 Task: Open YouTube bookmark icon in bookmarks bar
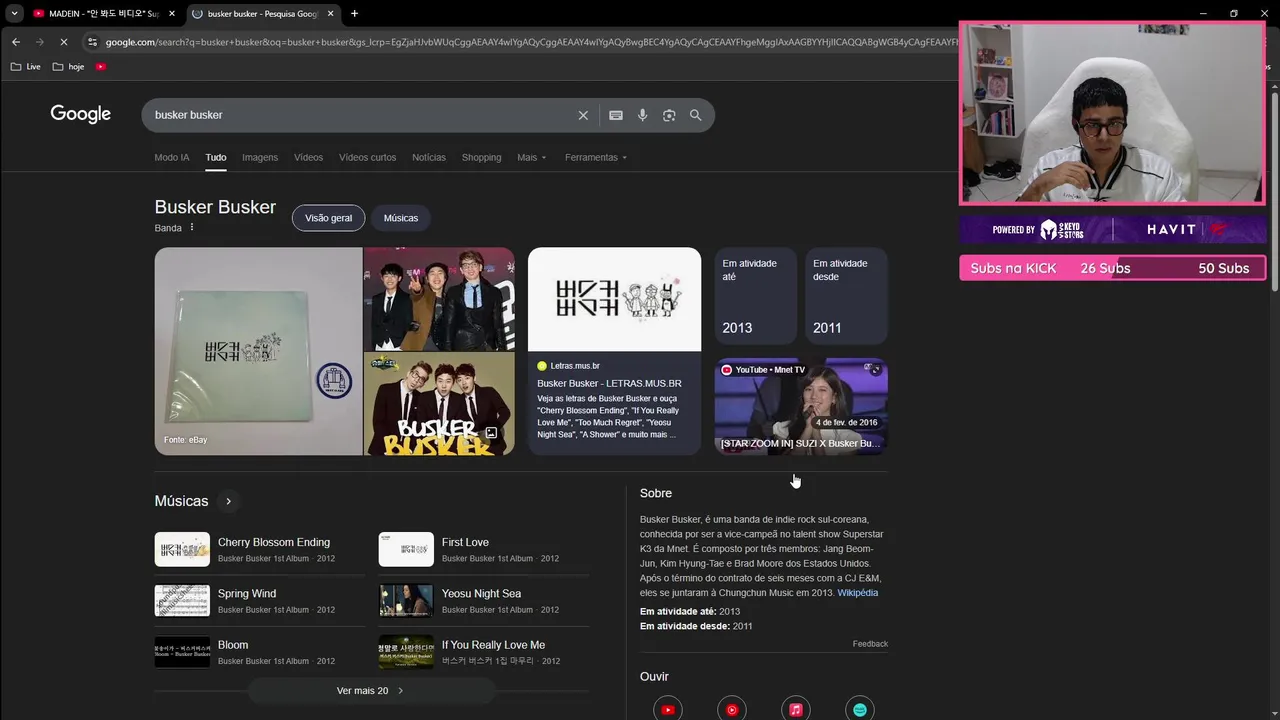point(101,66)
